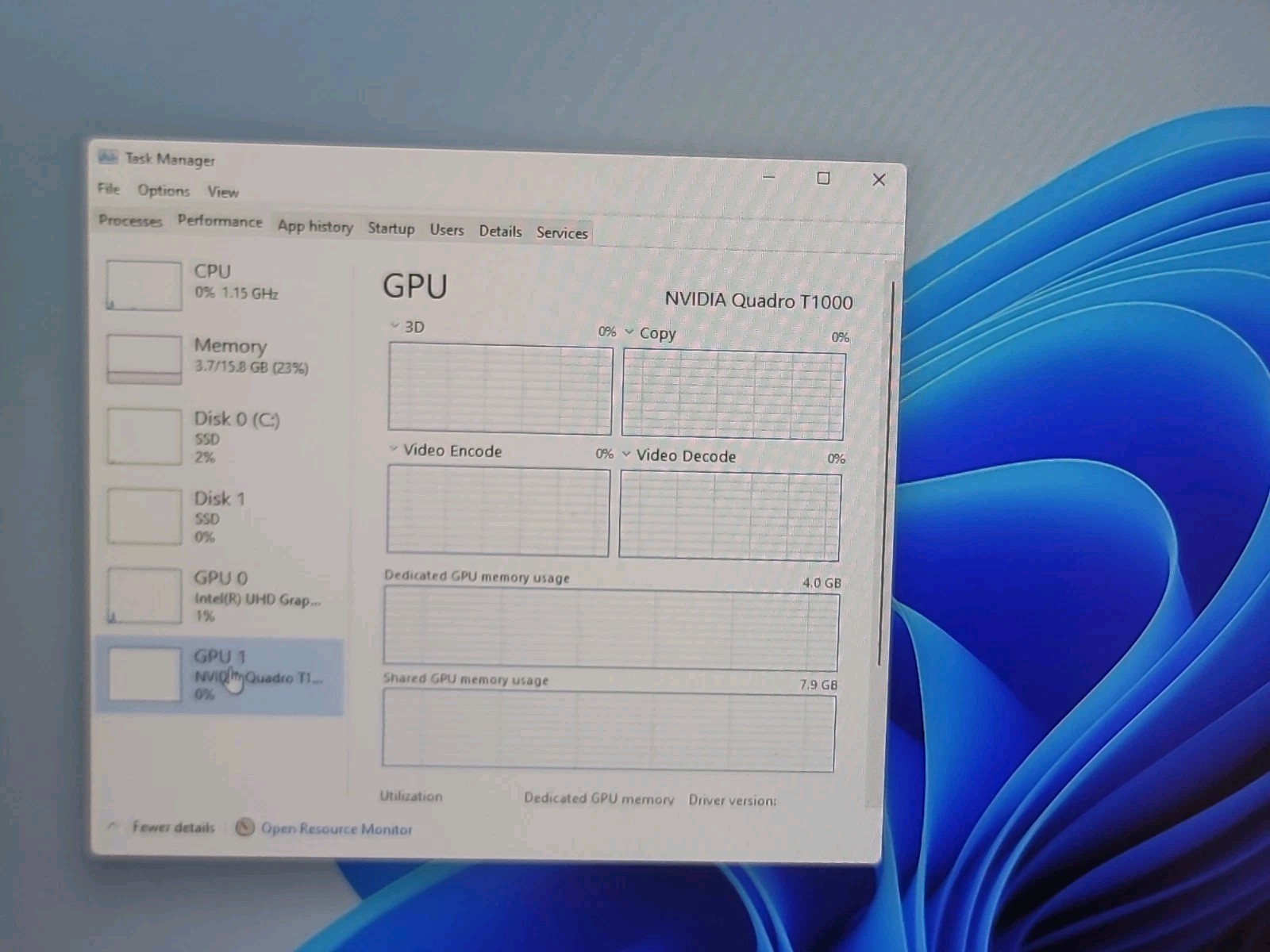The height and width of the screenshot is (952, 1270).
Task: Click the Resource Monitor icon
Action: pos(244,827)
